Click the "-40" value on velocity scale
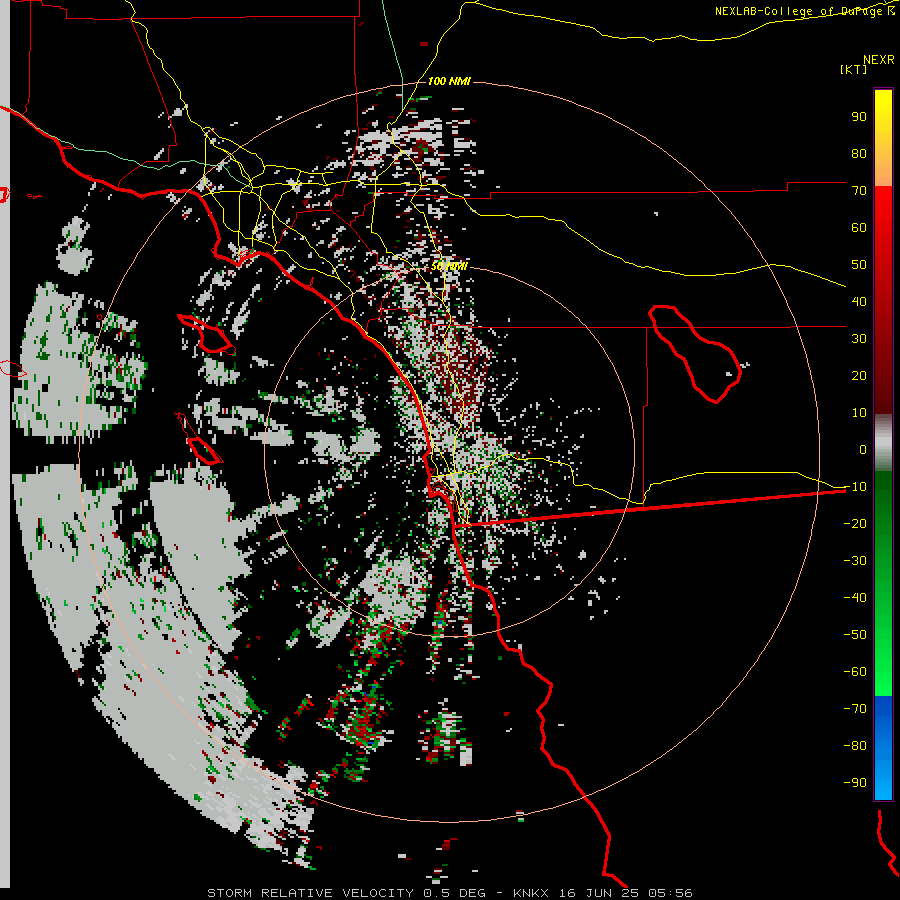900x900 pixels. pos(855,598)
